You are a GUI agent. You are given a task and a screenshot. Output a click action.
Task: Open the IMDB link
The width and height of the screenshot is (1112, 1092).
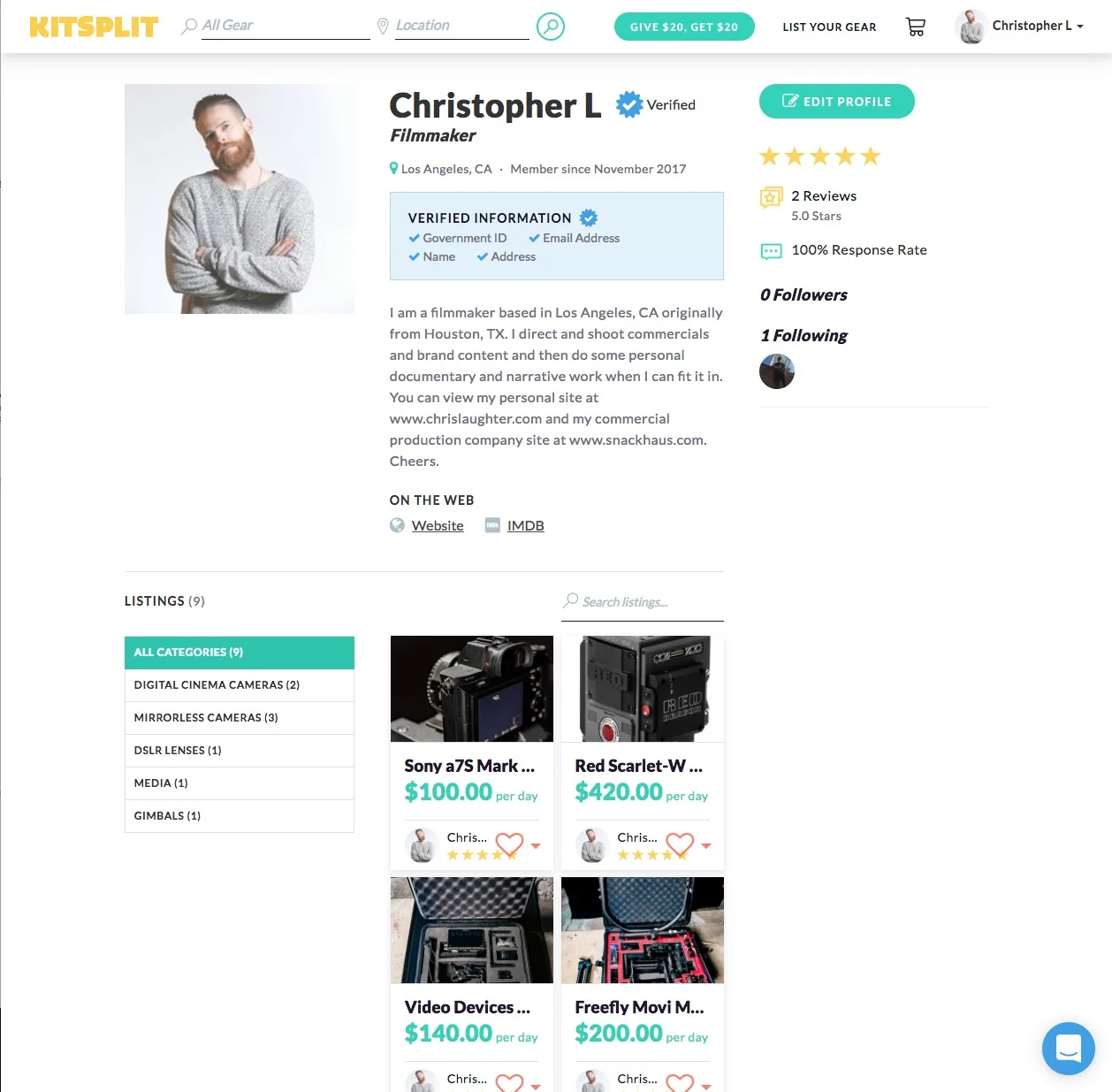525,525
